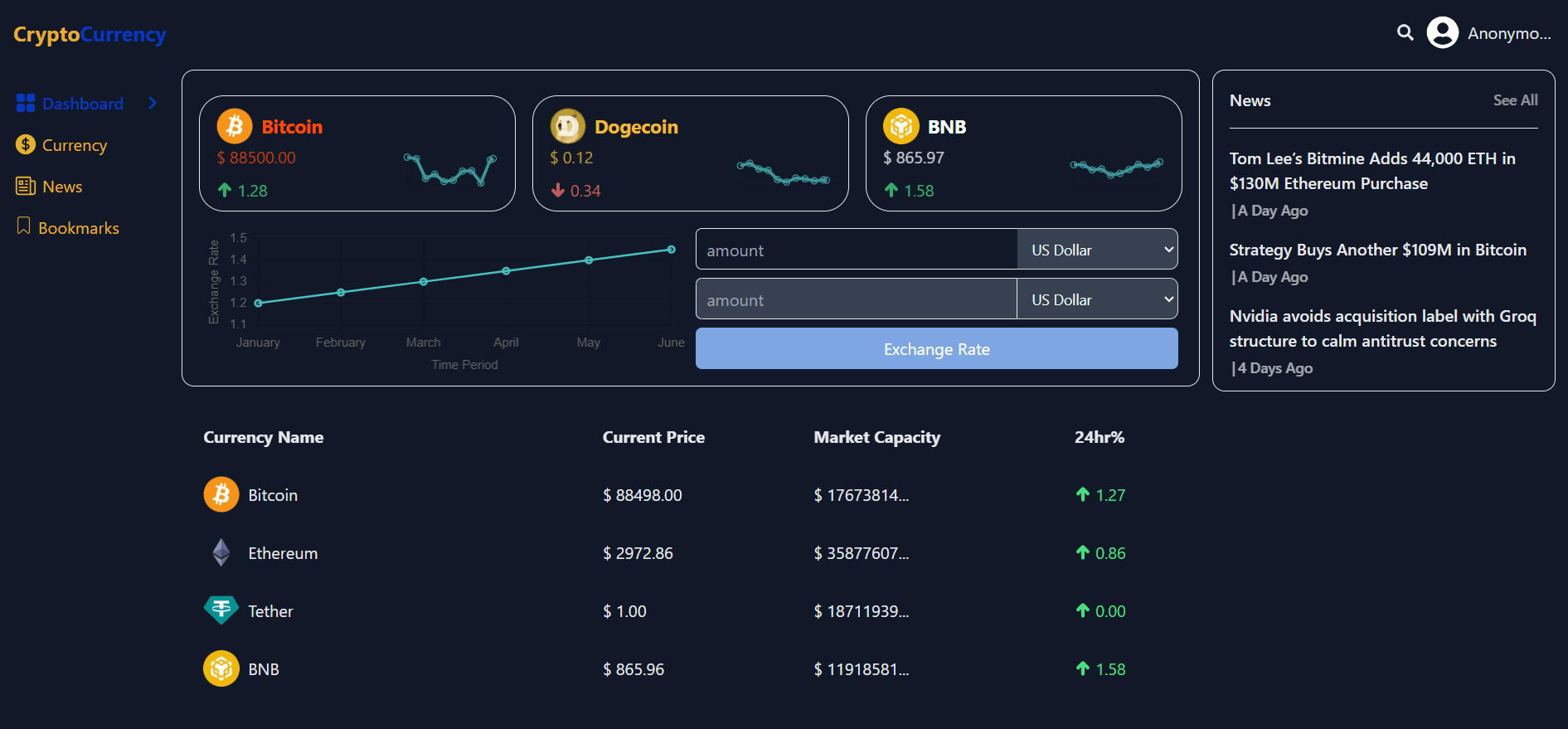The image size is (1568, 729).
Task: Click the Dogecoin card sparkline chart
Action: click(x=784, y=172)
